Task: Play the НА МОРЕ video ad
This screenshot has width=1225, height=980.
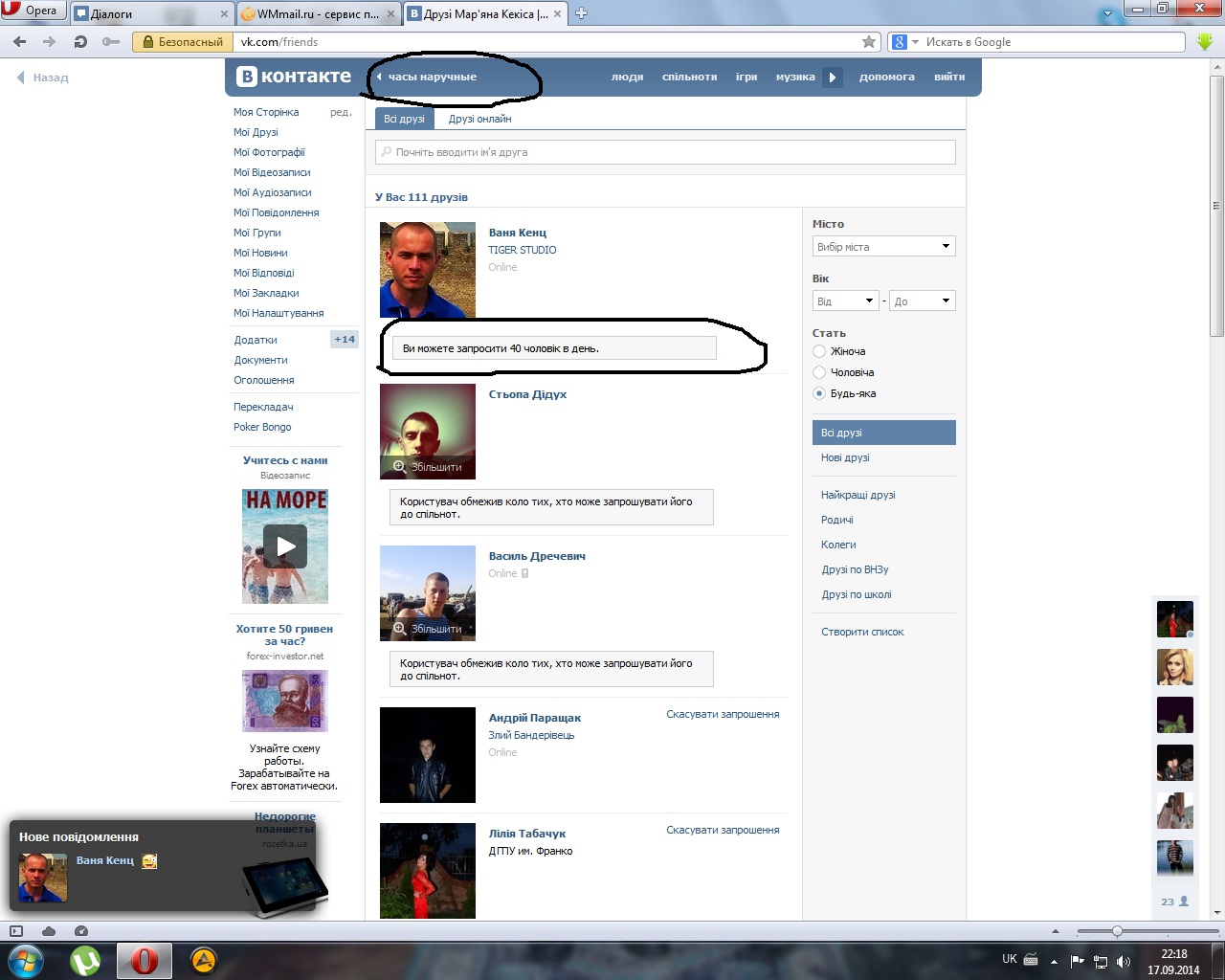Action: [285, 546]
